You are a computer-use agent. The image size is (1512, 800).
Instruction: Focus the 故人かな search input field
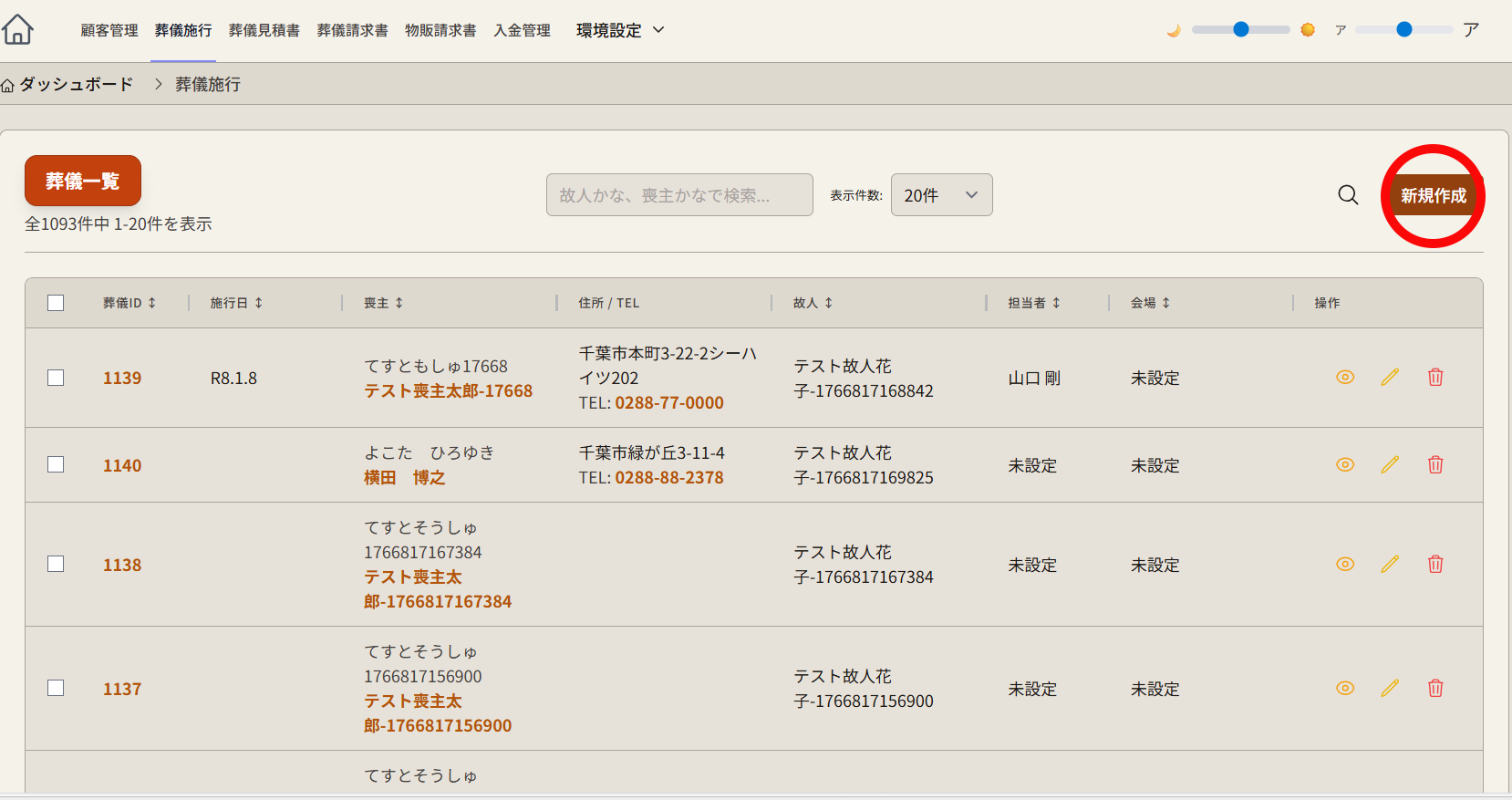[x=679, y=195]
